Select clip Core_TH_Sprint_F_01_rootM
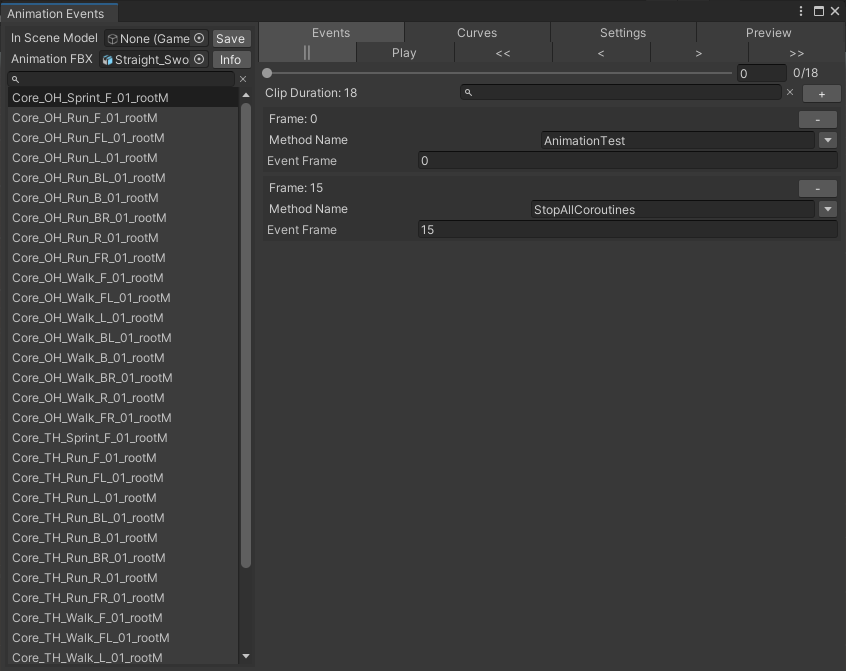 coord(123,437)
